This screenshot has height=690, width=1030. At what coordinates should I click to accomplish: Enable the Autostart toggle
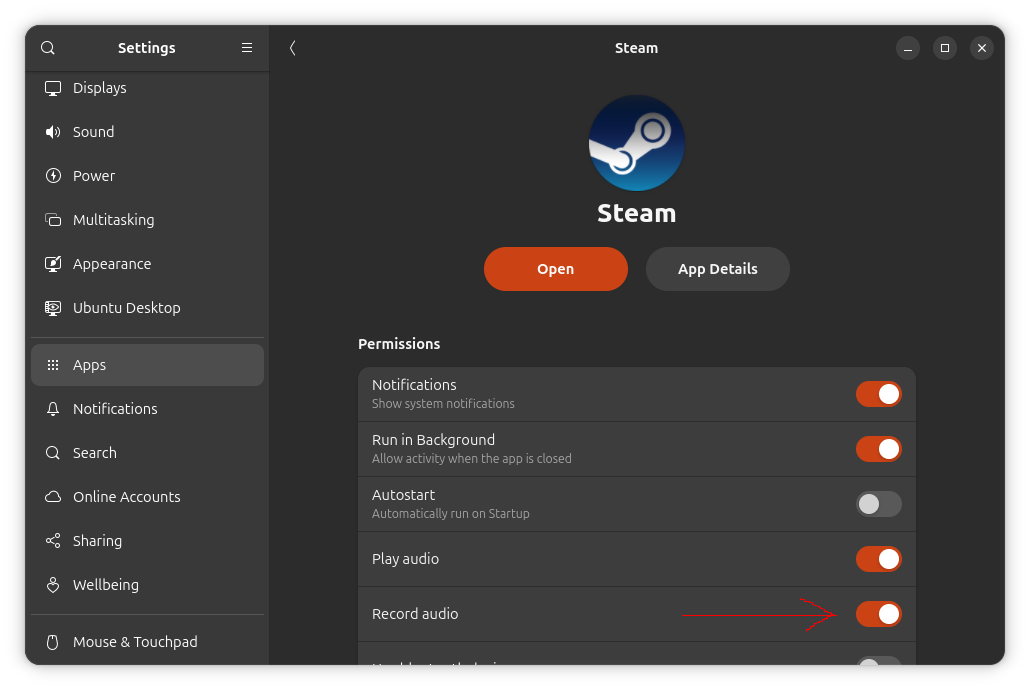point(878,504)
